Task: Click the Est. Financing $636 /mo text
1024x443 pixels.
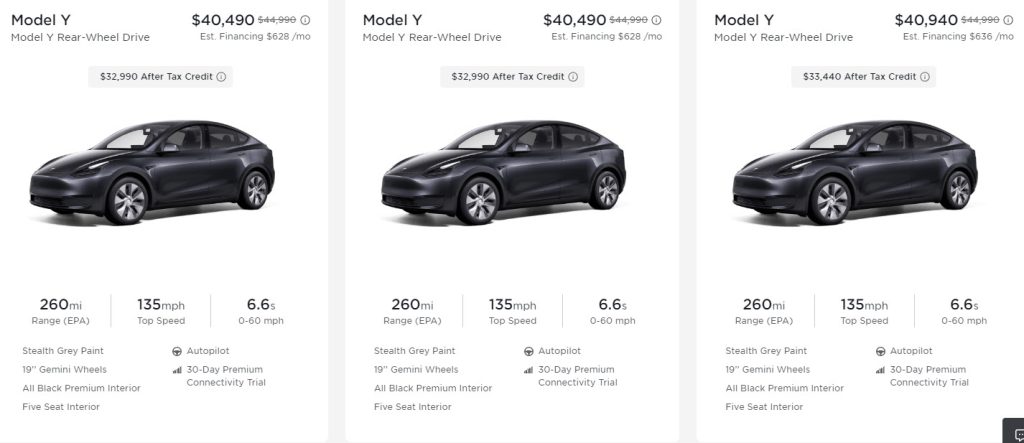Action: click(x=955, y=37)
